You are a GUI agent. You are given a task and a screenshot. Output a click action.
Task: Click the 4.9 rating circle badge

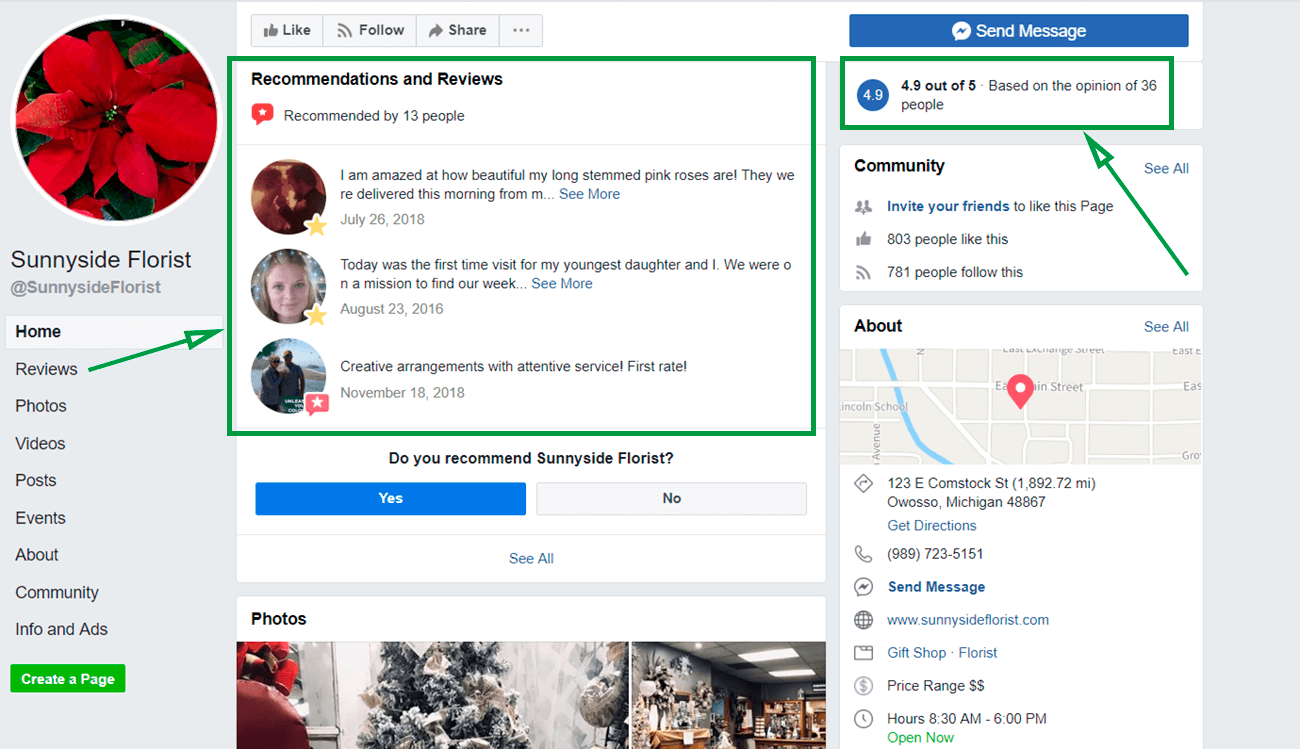(873, 95)
